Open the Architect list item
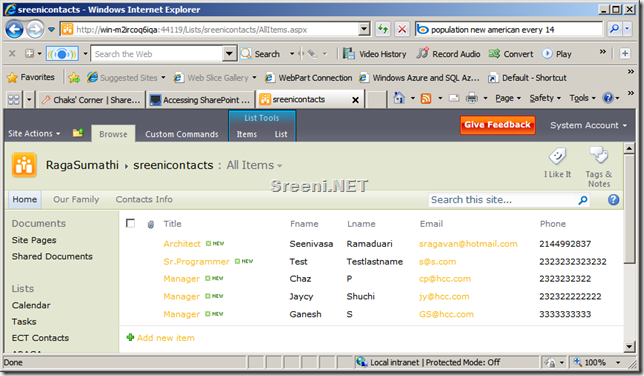The image size is (644, 376). click(x=182, y=244)
